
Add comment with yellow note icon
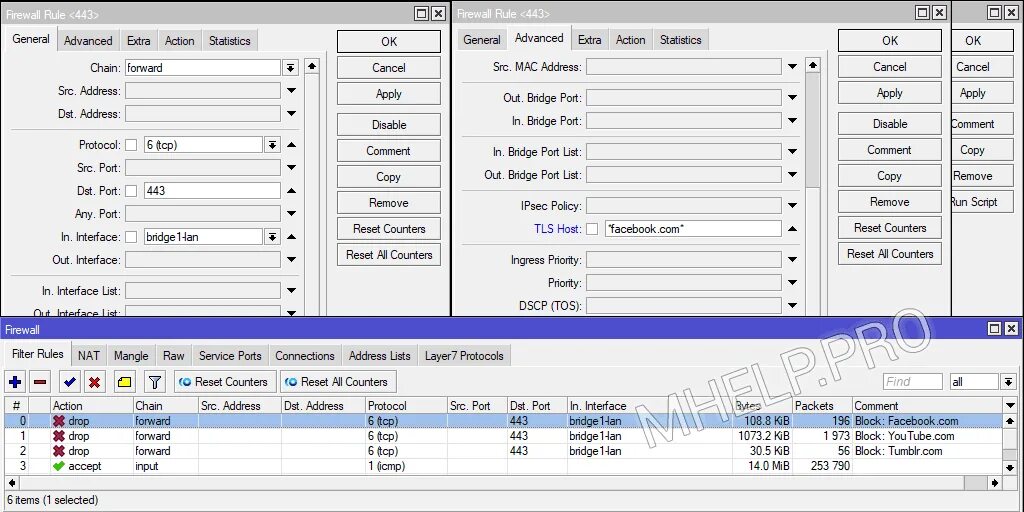125,382
